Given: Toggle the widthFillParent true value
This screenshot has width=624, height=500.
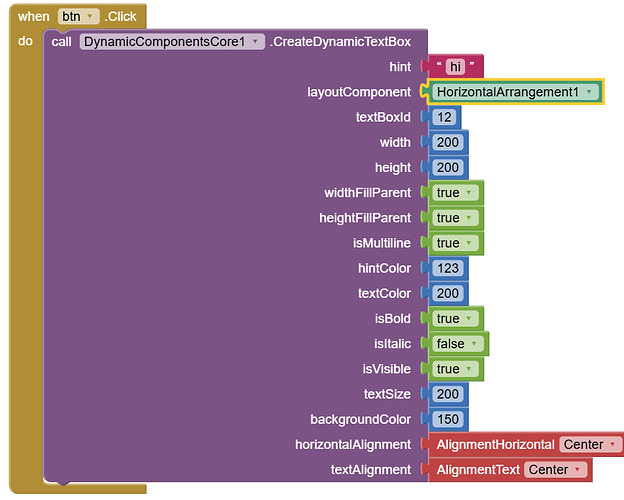Looking at the screenshot, I should coord(454,193).
